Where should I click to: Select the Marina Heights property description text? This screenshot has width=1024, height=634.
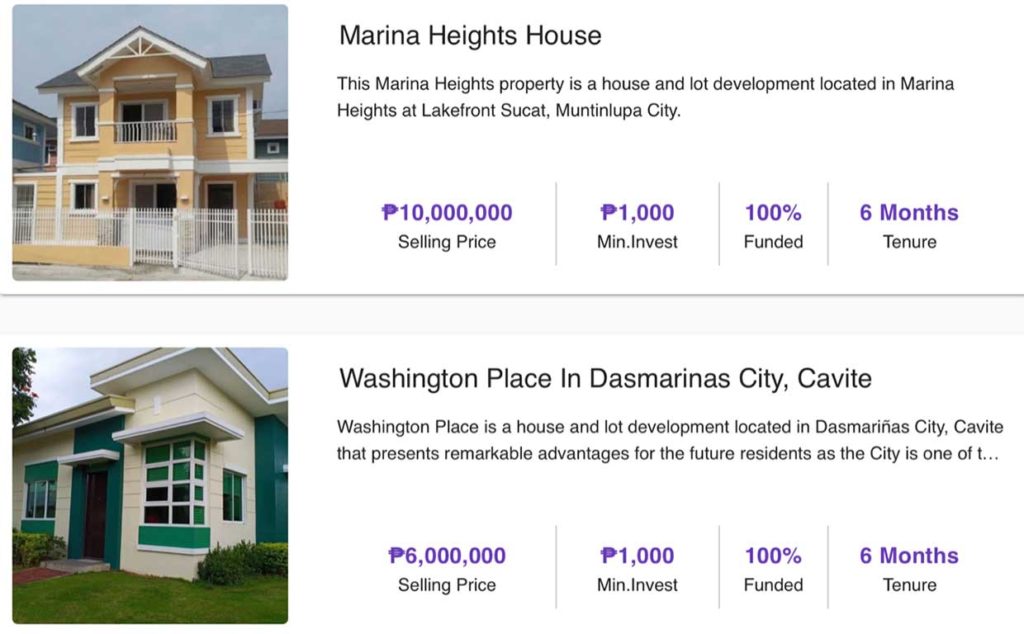pyautogui.click(x=645, y=97)
